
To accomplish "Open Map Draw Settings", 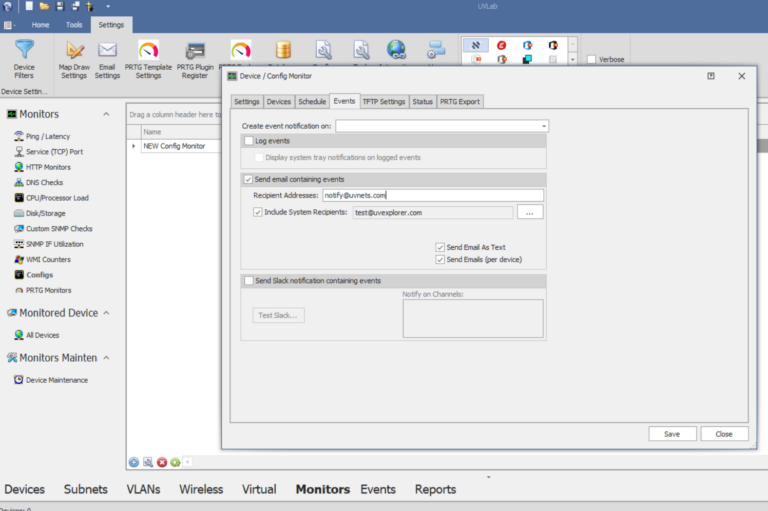I will 74,59.
